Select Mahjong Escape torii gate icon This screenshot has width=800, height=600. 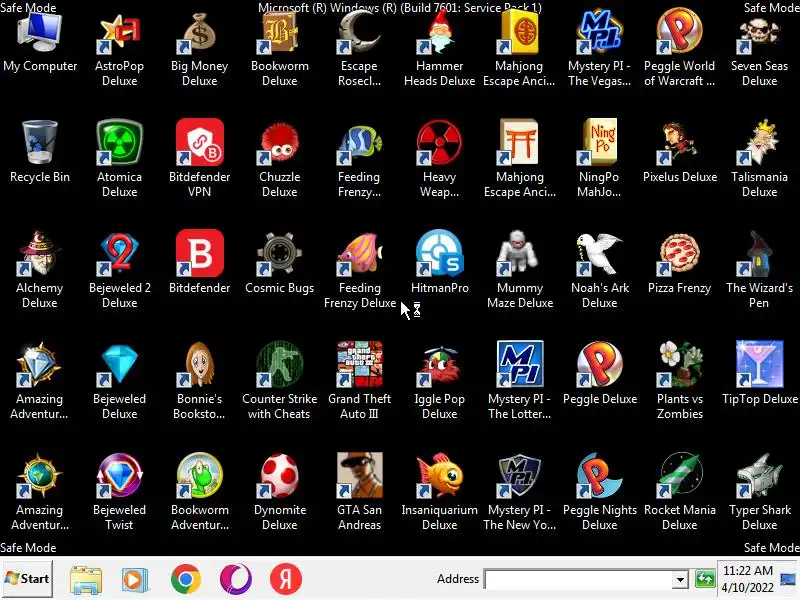coord(519,159)
